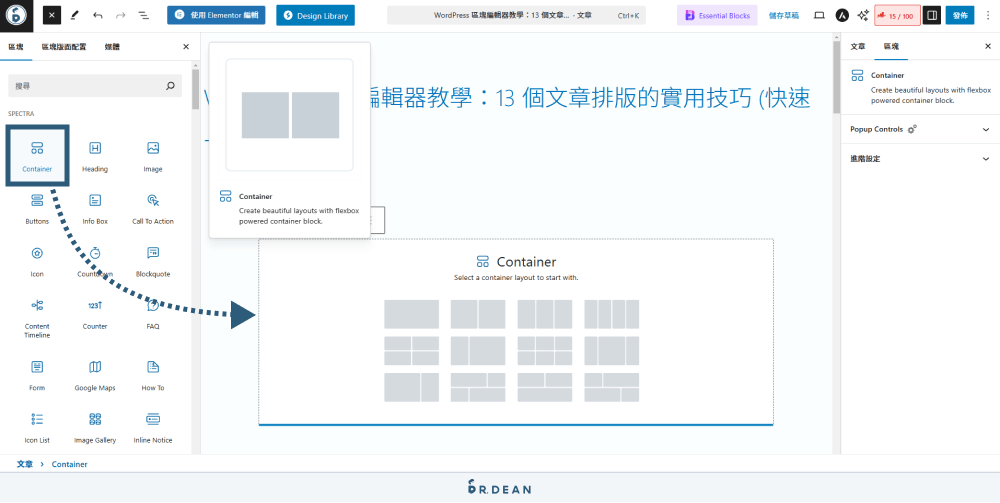
Task: Open the document overview list view
Action: tap(143, 15)
